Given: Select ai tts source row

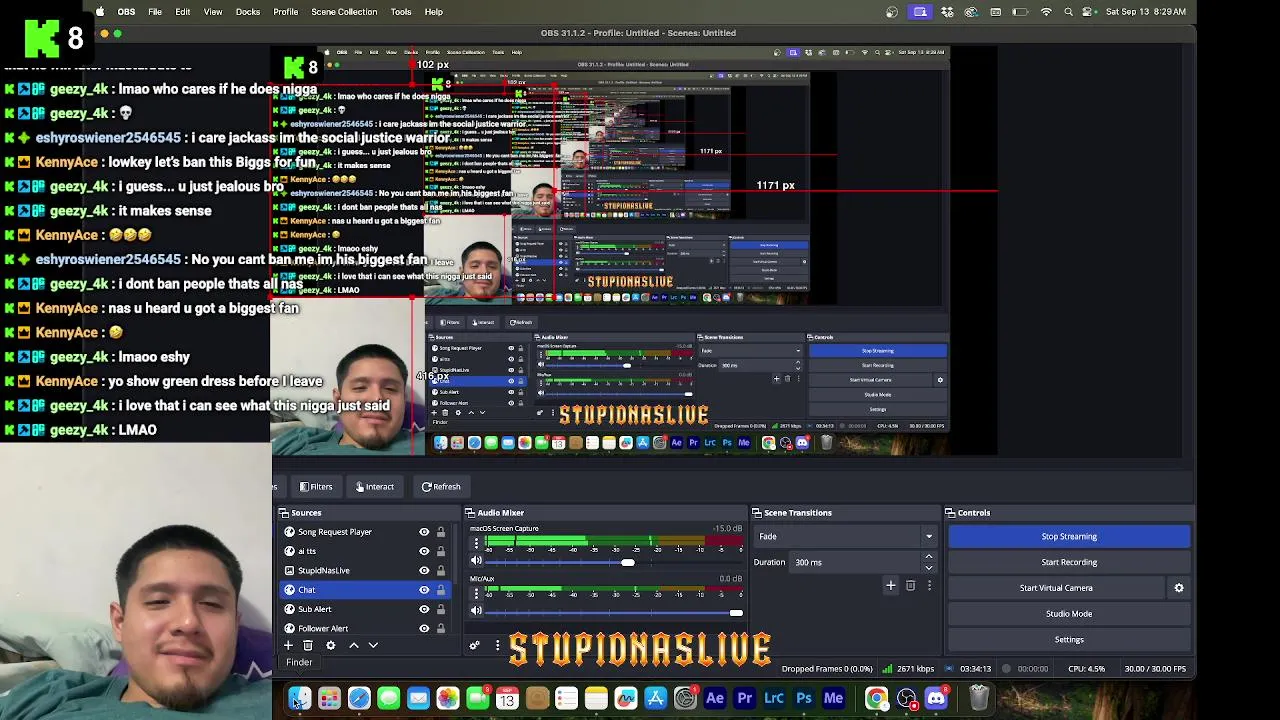Looking at the screenshot, I should point(364,551).
